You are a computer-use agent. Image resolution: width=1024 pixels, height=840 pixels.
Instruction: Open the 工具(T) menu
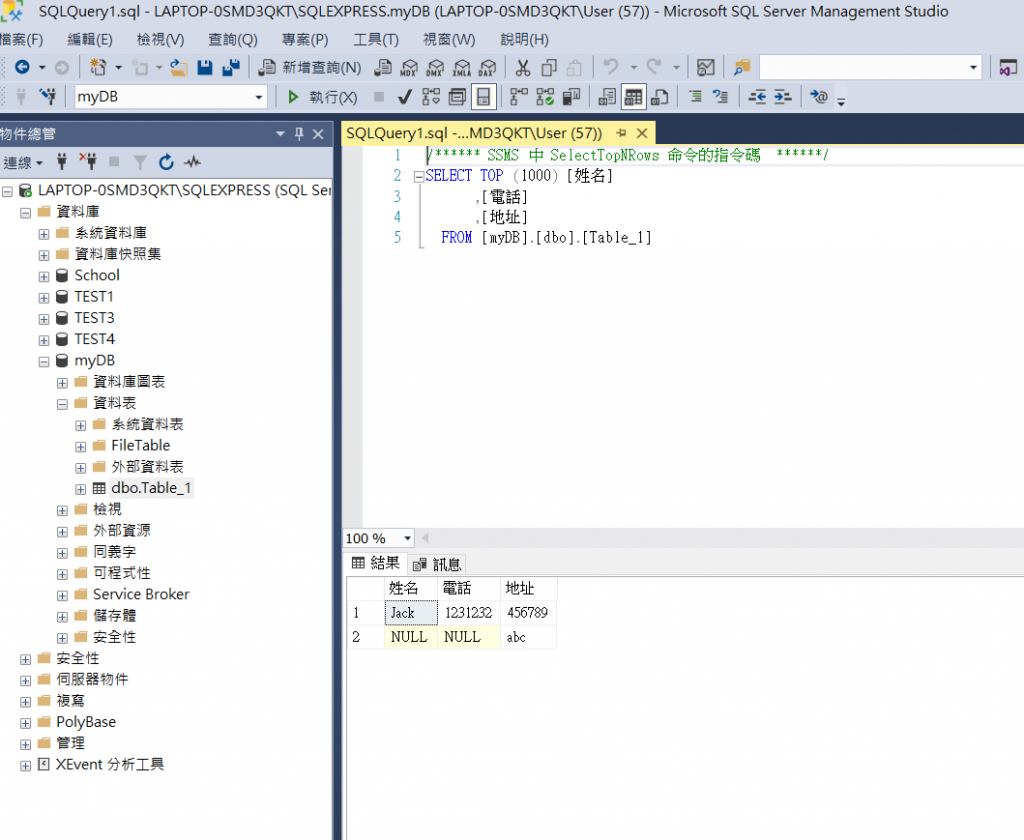(x=376, y=40)
